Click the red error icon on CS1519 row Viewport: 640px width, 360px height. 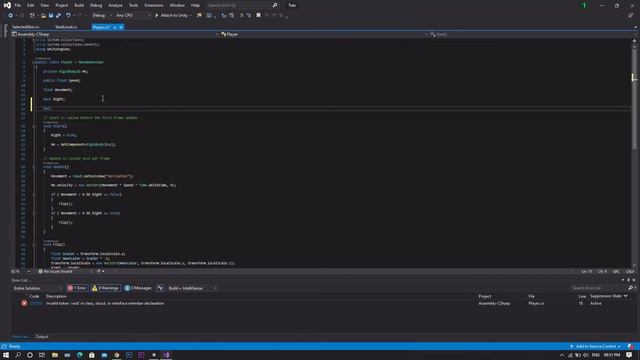click(x=24, y=303)
